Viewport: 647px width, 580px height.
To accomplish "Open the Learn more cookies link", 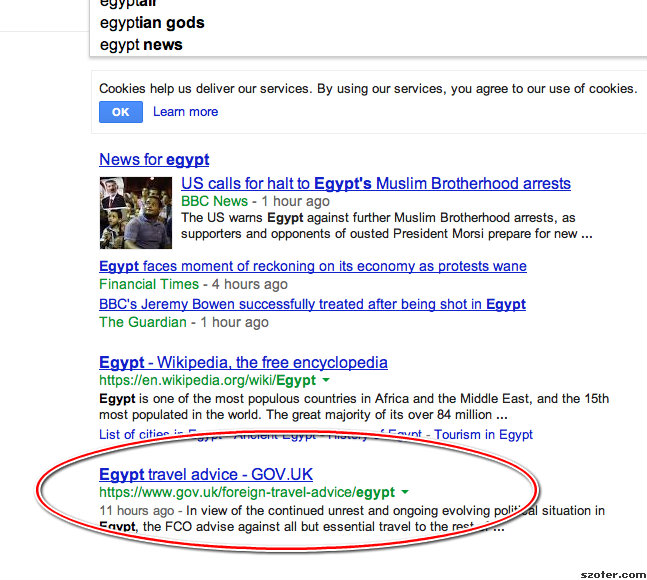I will 186,112.
